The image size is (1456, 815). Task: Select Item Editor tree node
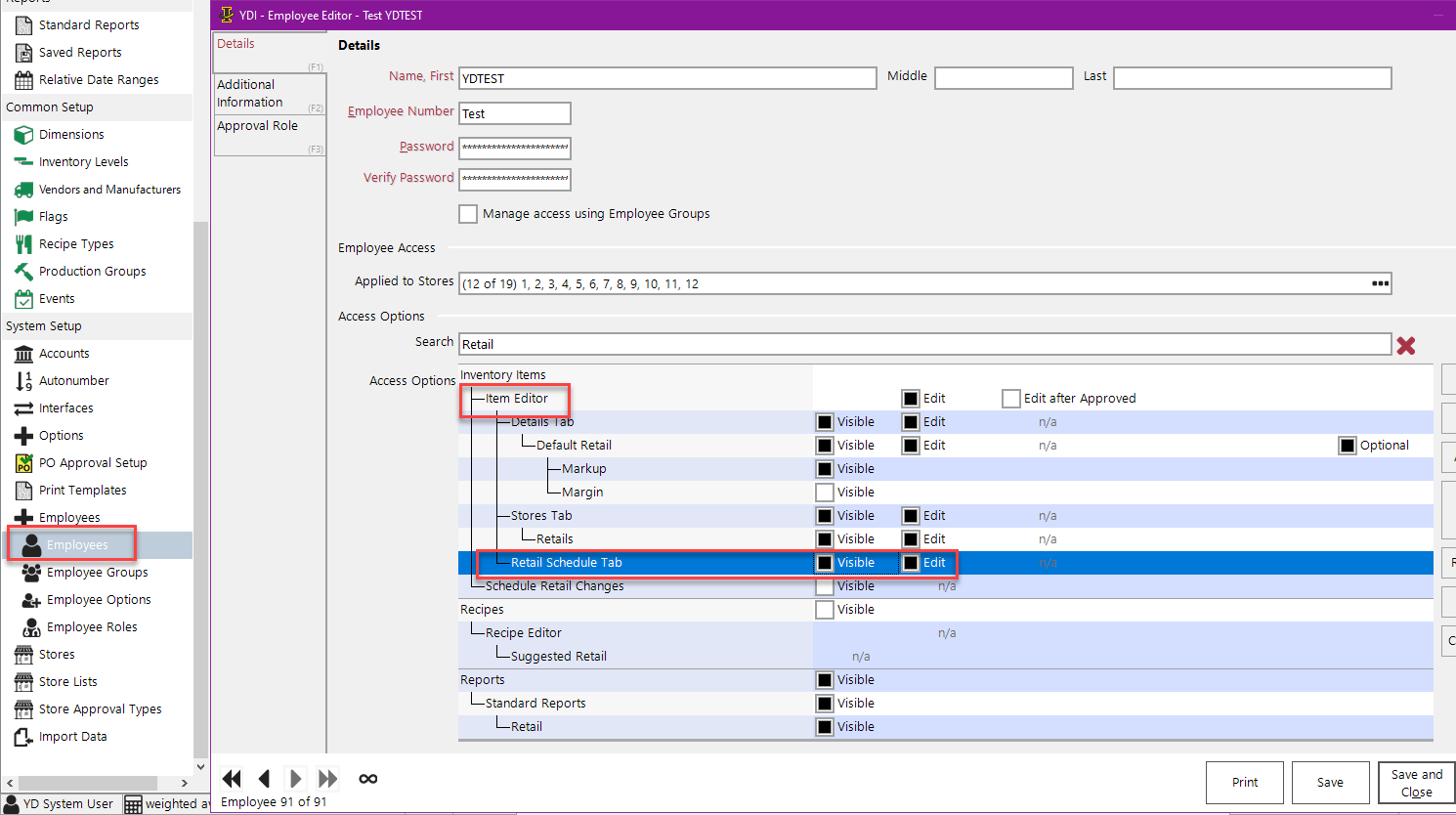516,399
